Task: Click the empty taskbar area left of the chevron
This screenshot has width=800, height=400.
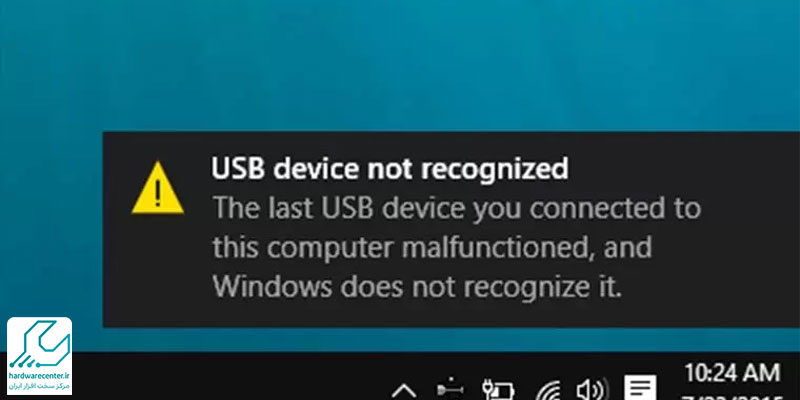Action: (230, 377)
